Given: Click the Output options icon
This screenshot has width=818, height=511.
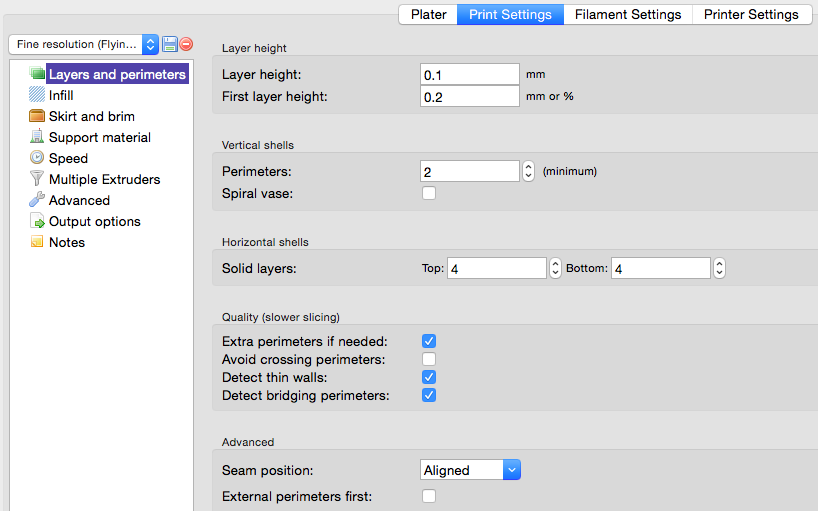Looking at the screenshot, I should pos(37,221).
